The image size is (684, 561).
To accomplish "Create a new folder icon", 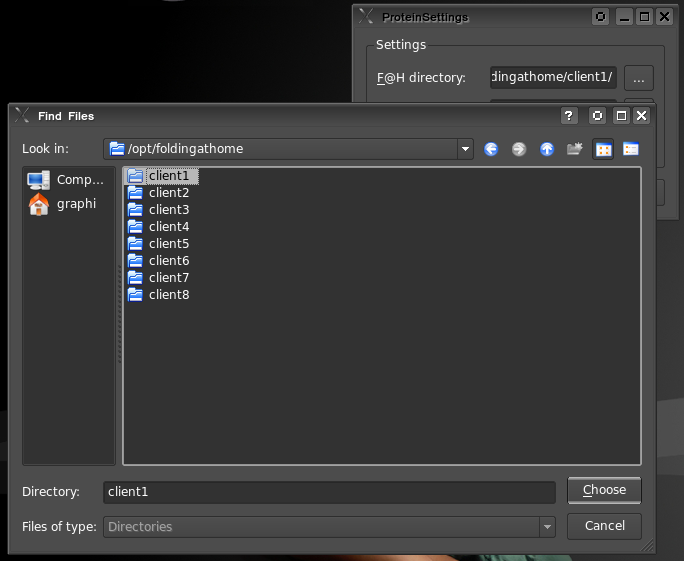I will (575, 149).
